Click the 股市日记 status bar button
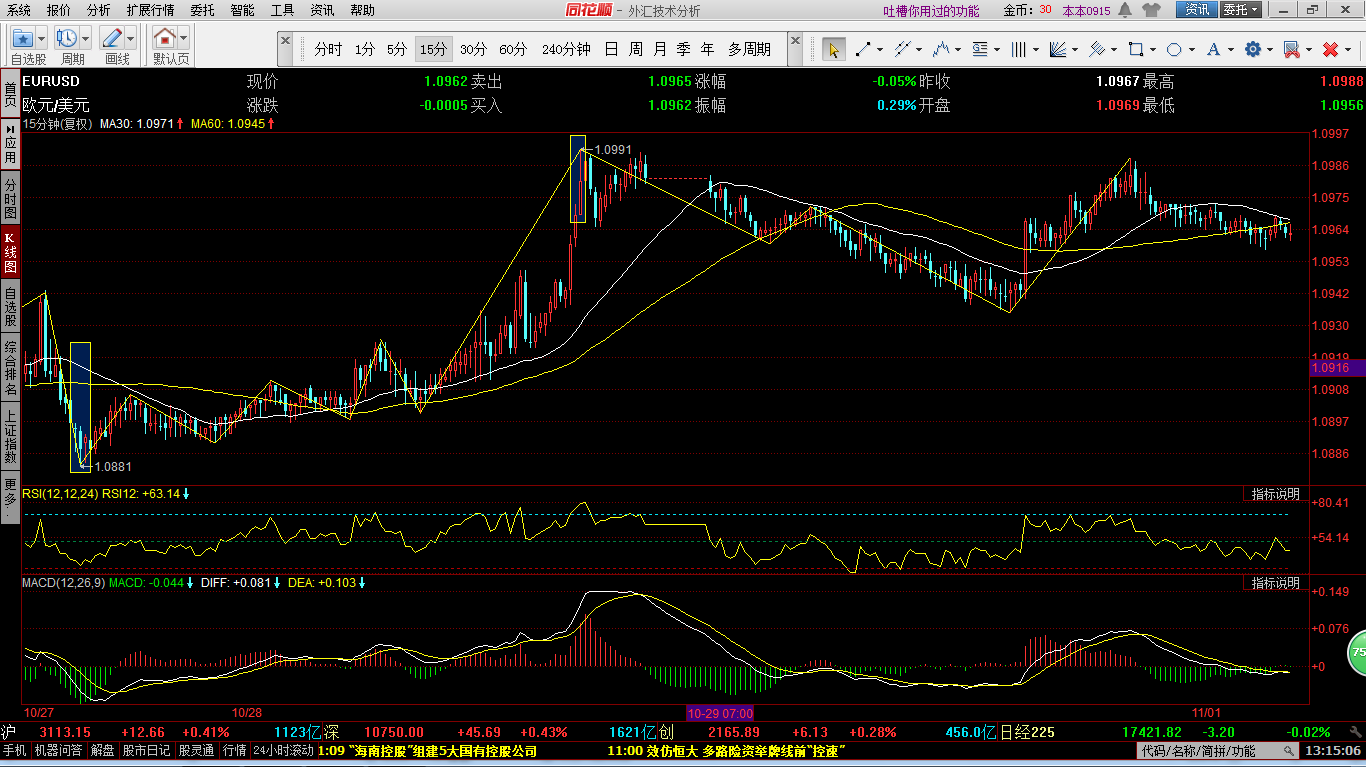Image resolution: width=1366 pixels, height=767 pixels. [147, 751]
